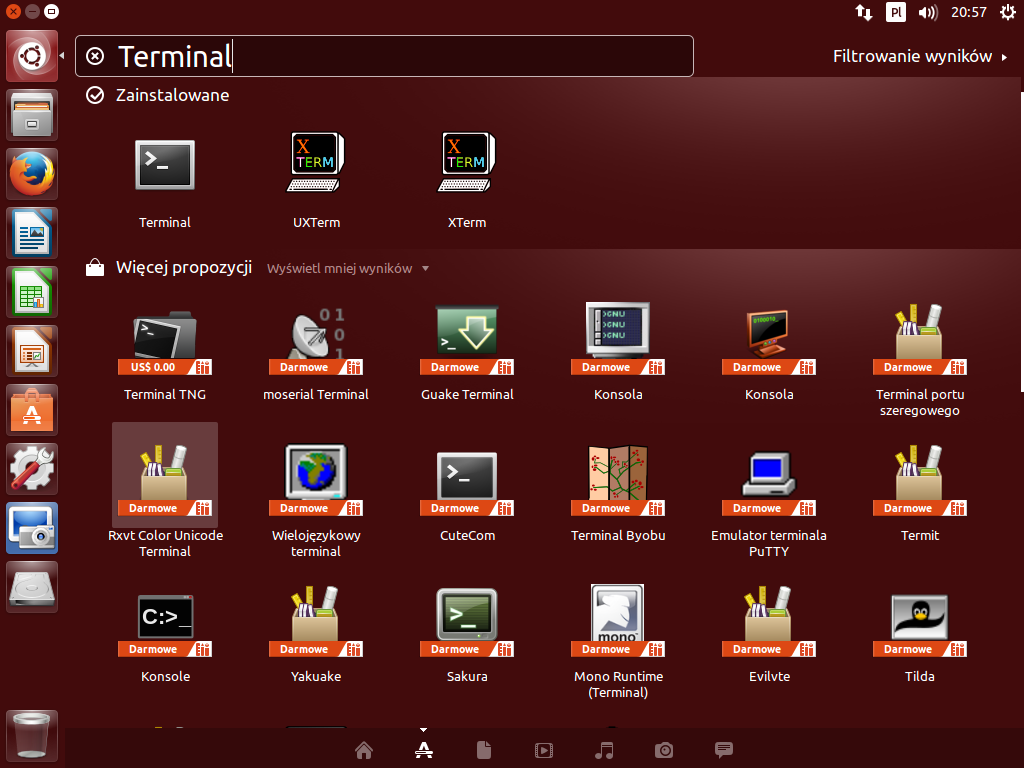Open Firefox from the launcher

[x=33, y=174]
